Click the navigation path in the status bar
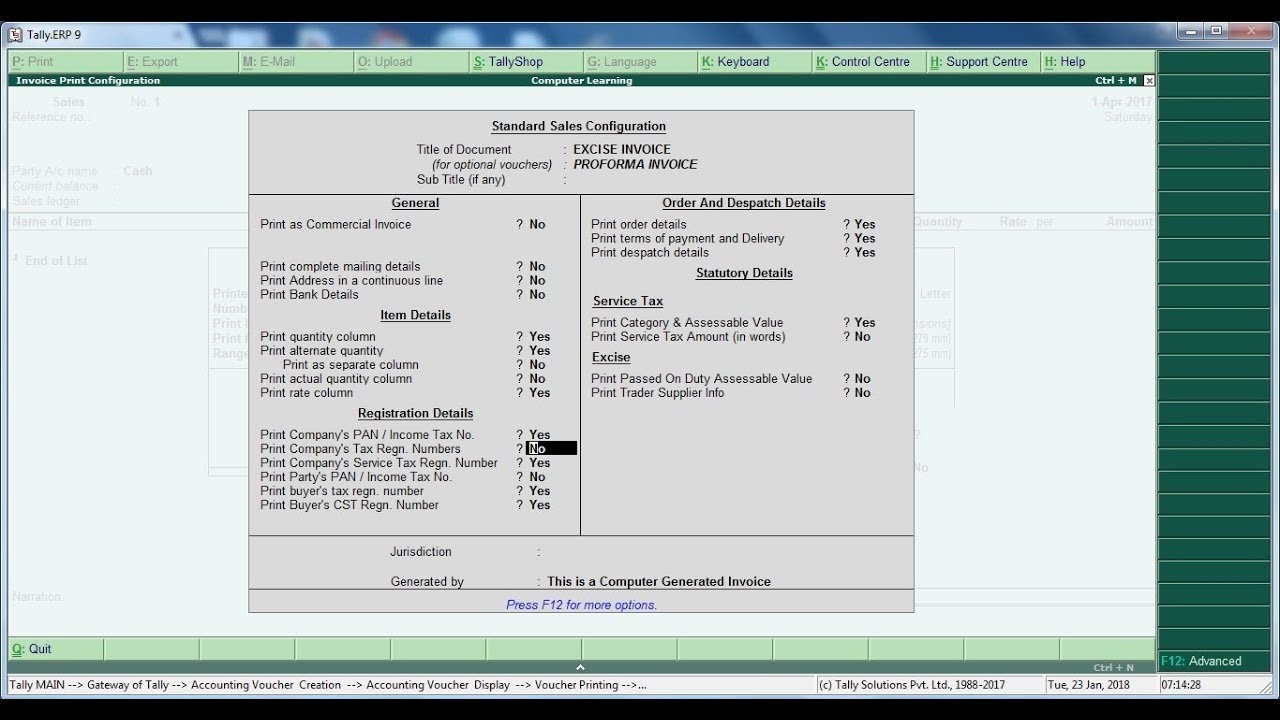 (327, 685)
